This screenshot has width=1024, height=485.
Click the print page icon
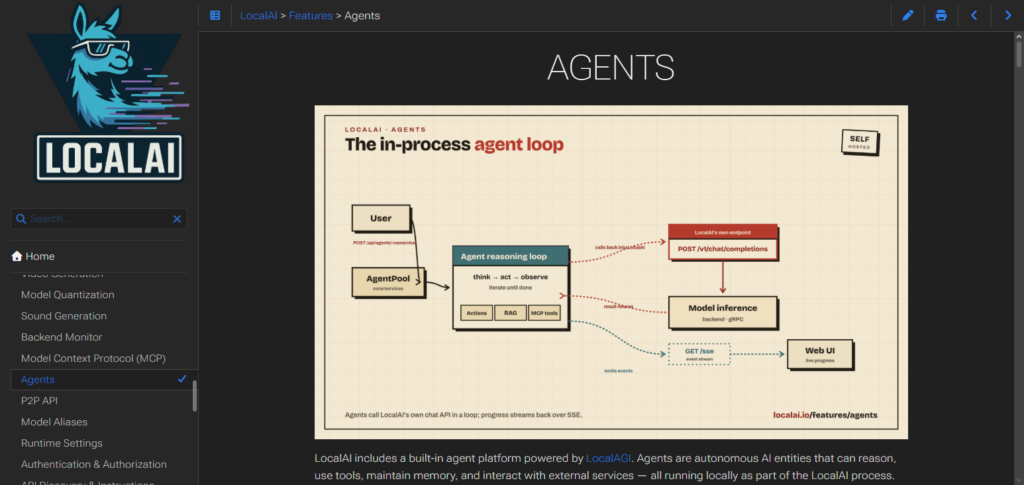[x=941, y=15]
